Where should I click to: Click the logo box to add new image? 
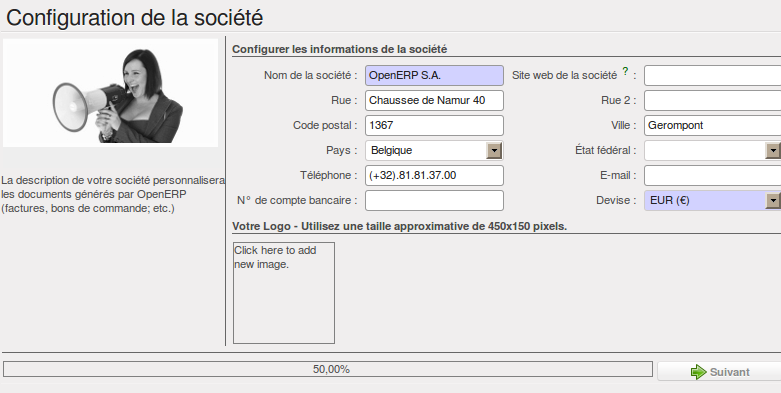(284, 293)
